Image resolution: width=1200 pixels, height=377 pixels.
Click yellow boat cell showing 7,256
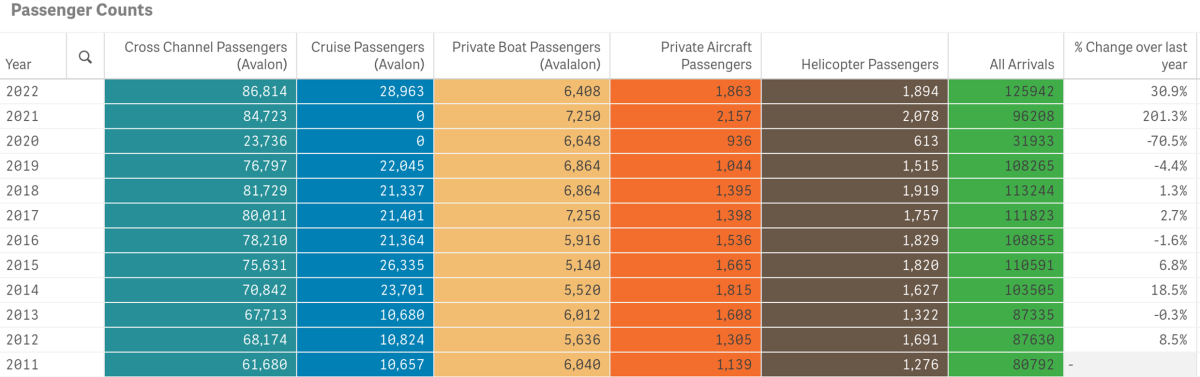521,216
